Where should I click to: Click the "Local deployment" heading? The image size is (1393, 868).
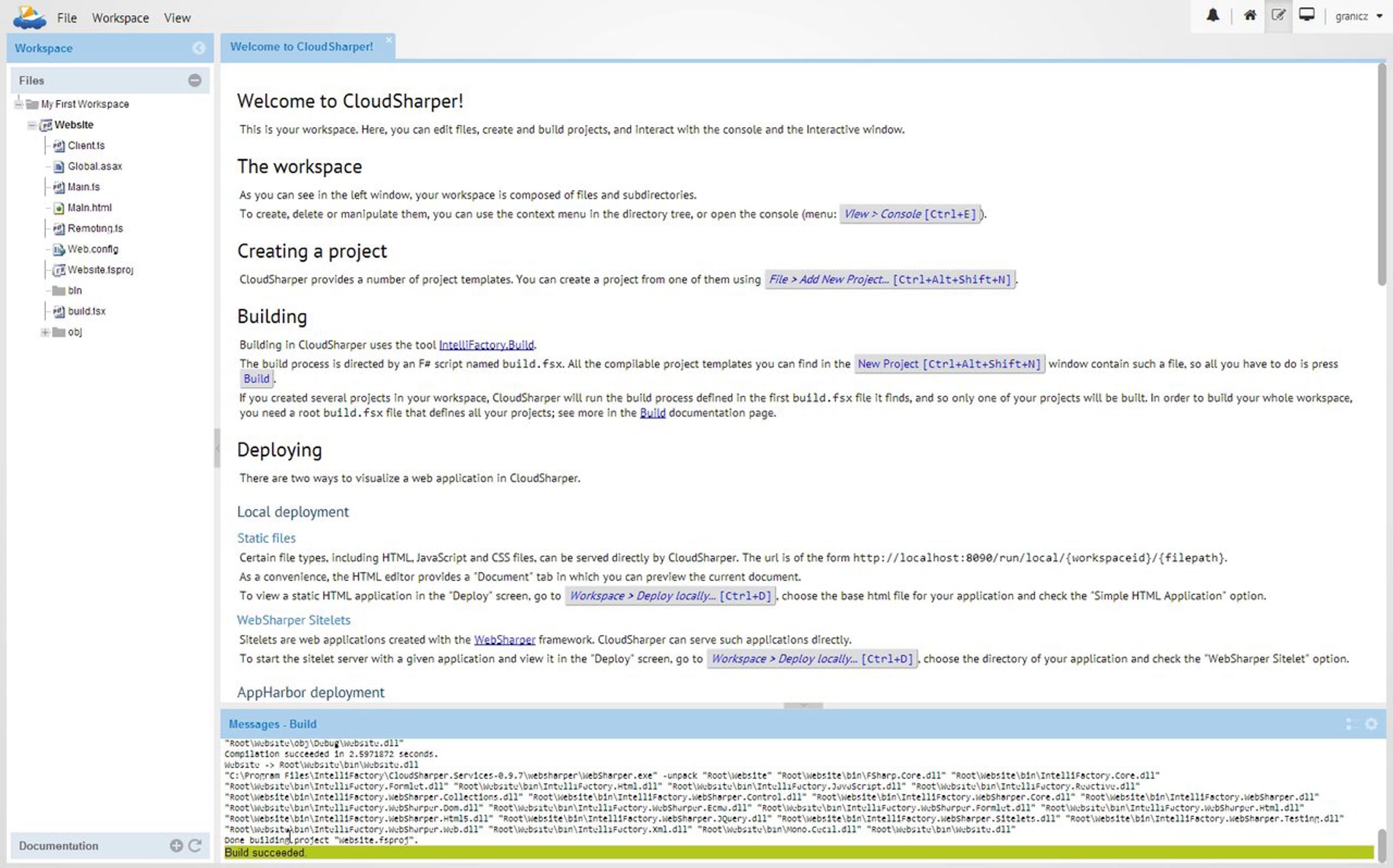293,512
